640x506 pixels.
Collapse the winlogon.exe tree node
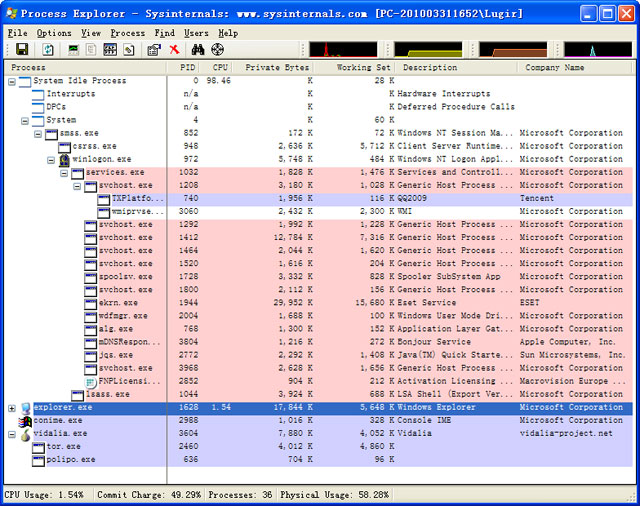pos(51,160)
